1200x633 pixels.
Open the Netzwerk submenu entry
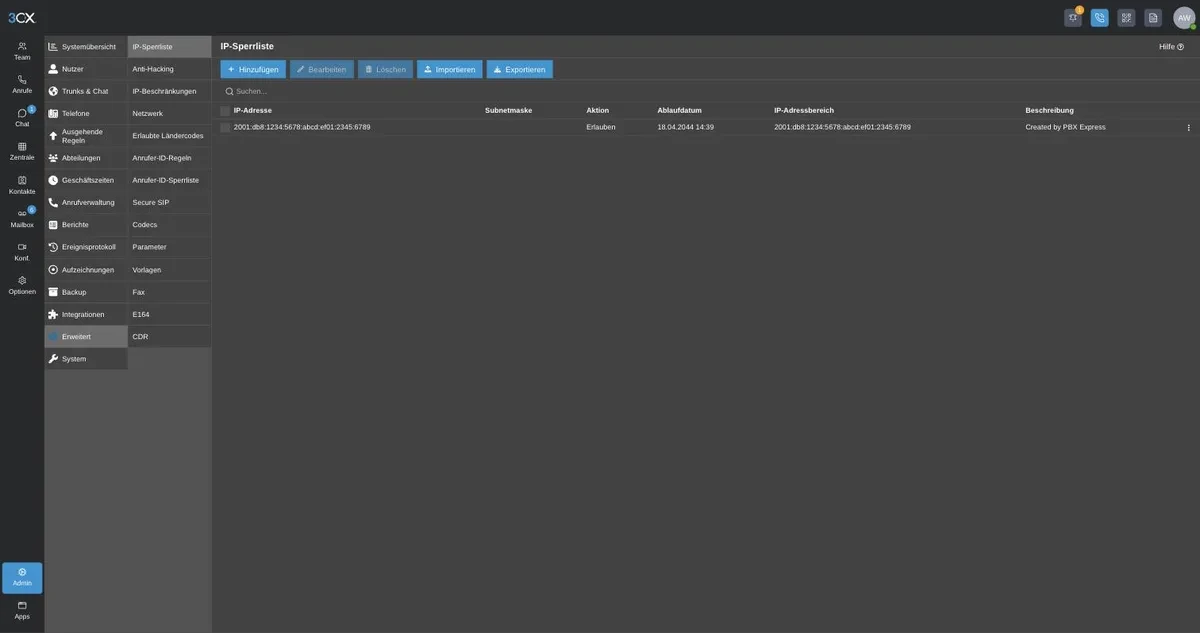click(x=169, y=113)
